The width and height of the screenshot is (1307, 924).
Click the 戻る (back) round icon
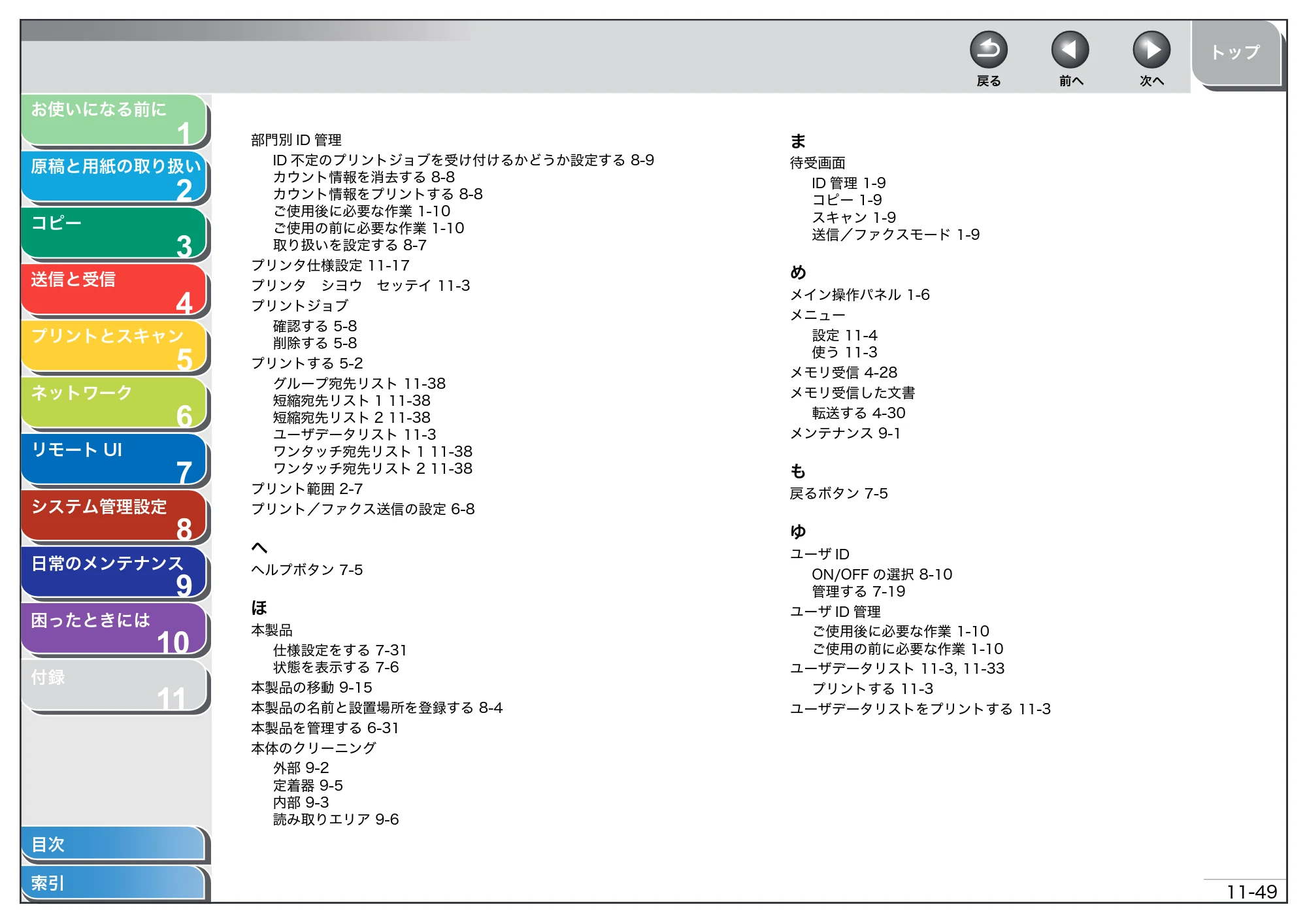coord(988,50)
